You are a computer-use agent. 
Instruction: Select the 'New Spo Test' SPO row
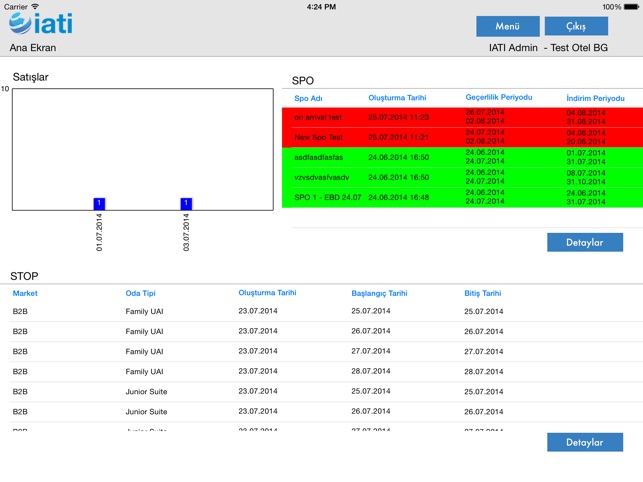click(462, 137)
